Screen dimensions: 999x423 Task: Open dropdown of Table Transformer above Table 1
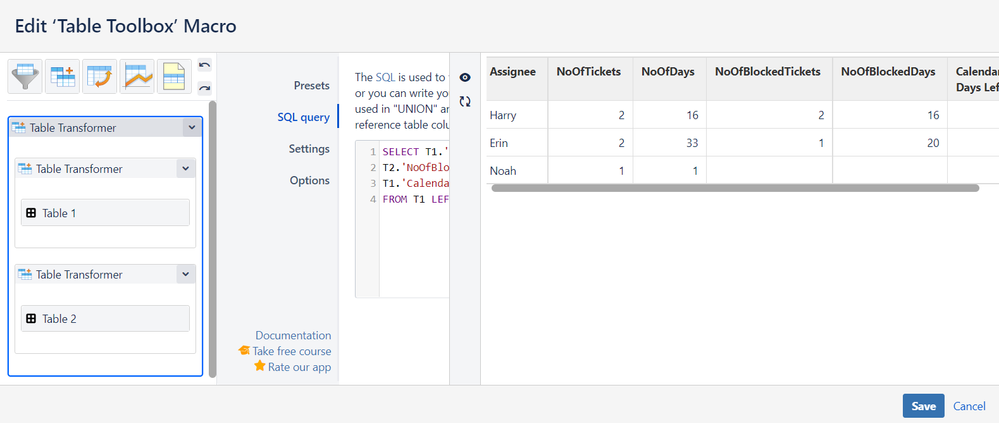185,169
